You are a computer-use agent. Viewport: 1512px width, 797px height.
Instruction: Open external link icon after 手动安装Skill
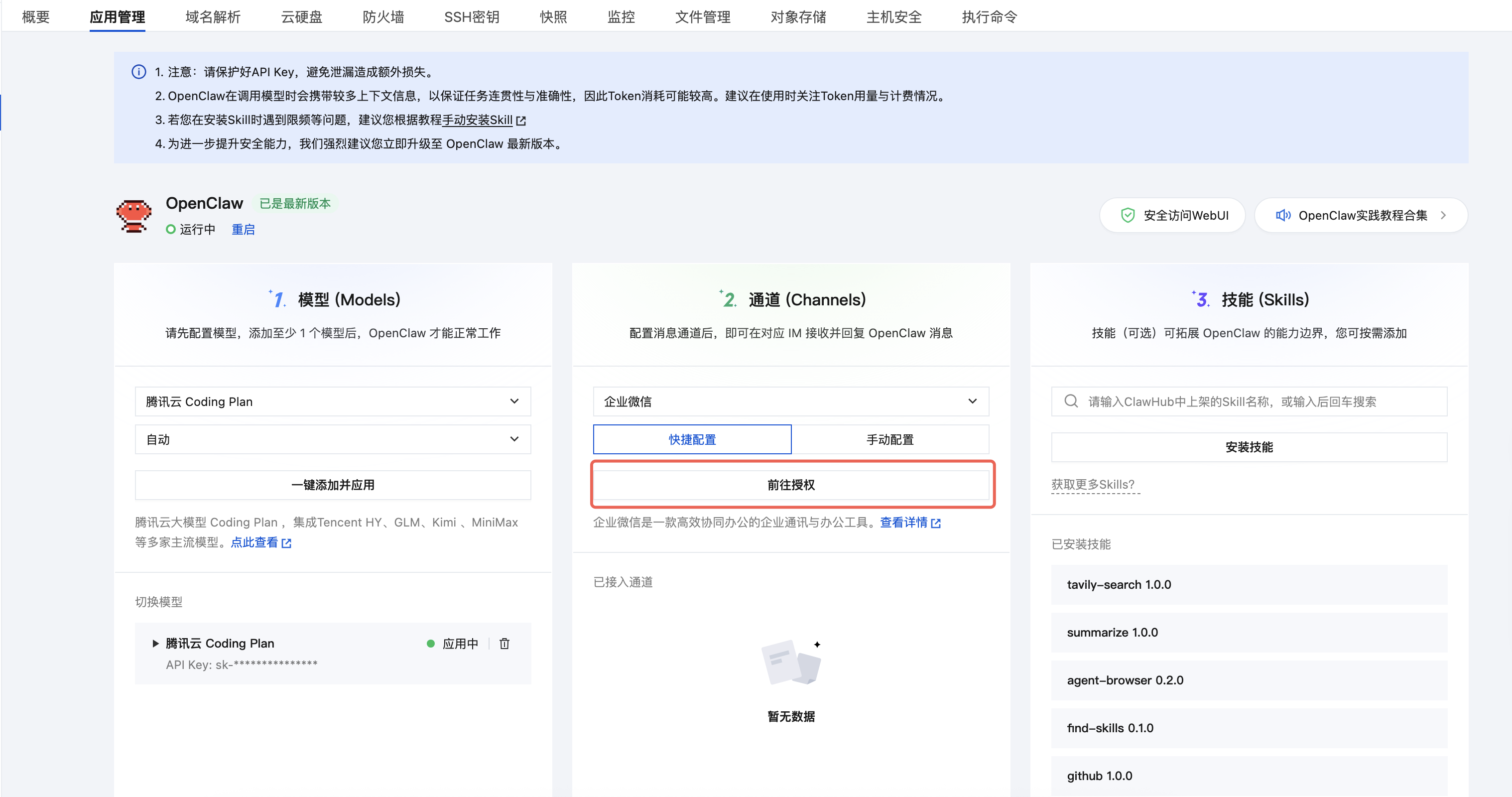click(522, 121)
